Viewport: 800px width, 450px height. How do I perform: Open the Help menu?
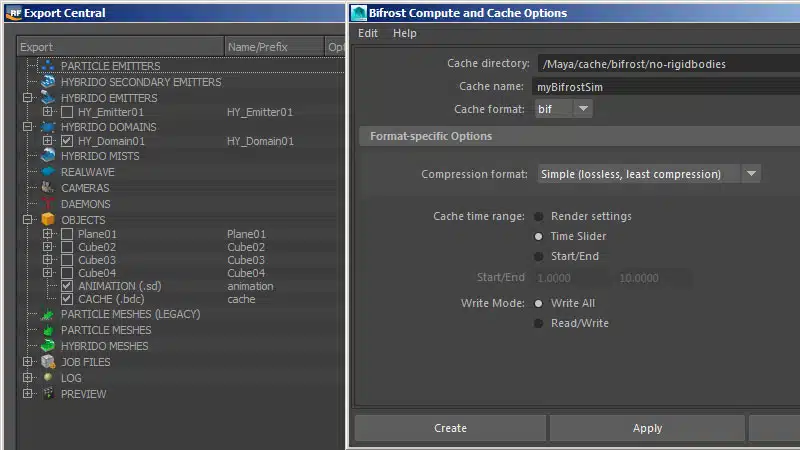pyautogui.click(x=405, y=33)
